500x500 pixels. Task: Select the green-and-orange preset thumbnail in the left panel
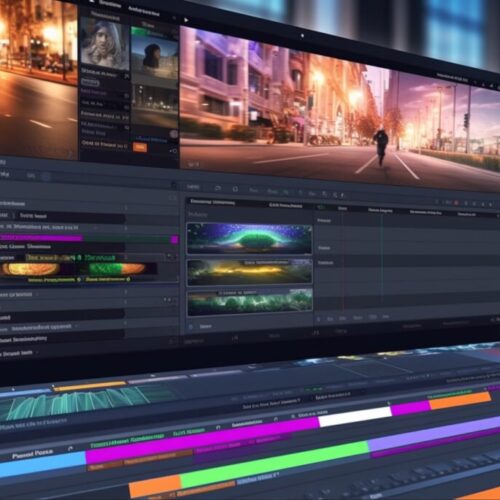coord(118,269)
